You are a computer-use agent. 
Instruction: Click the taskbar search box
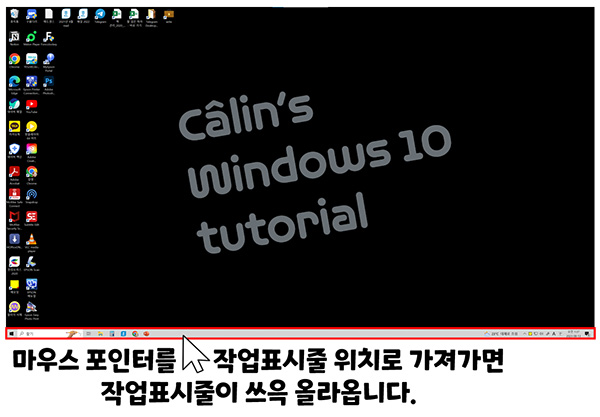[x=50, y=334]
